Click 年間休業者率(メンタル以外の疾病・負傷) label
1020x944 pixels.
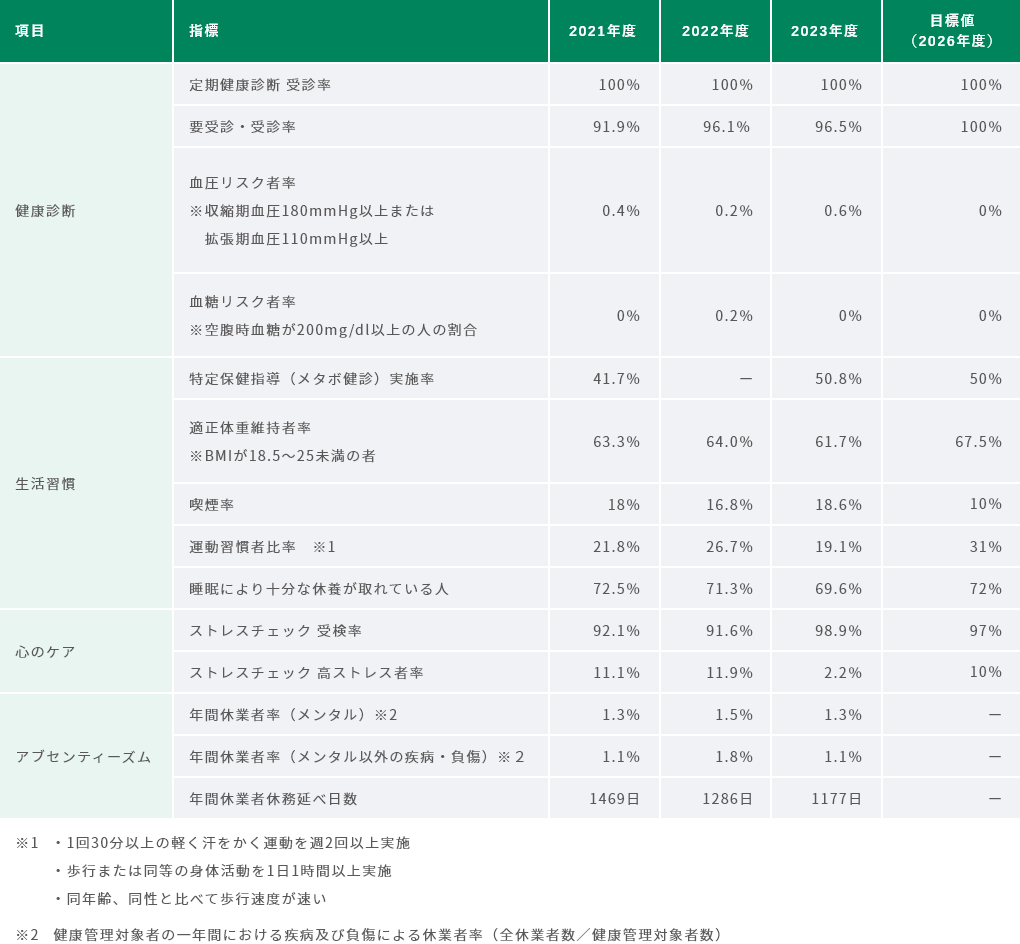click(x=356, y=757)
